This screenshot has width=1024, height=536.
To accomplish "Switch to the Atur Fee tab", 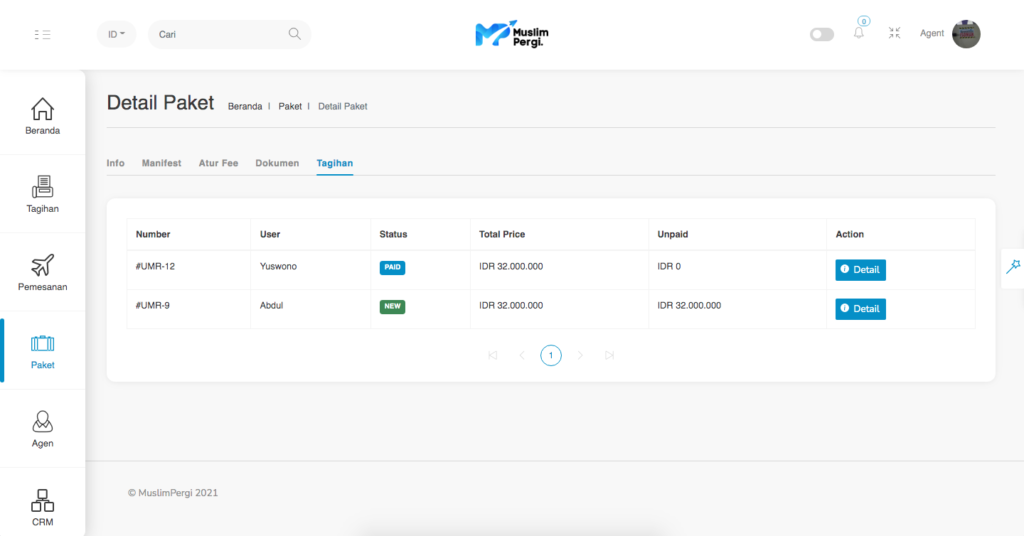I will click(218, 163).
